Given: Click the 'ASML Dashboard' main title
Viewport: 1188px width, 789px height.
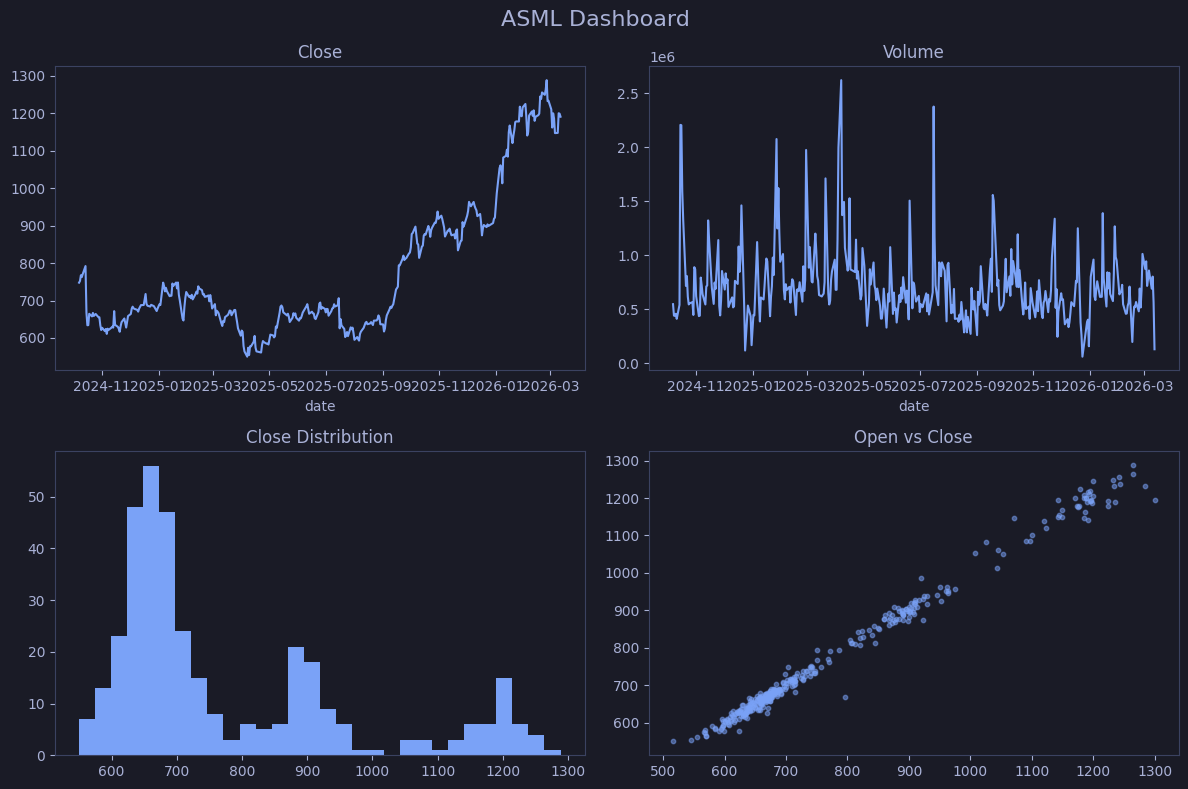Looking at the screenshot, I should (x=595, y=18).
